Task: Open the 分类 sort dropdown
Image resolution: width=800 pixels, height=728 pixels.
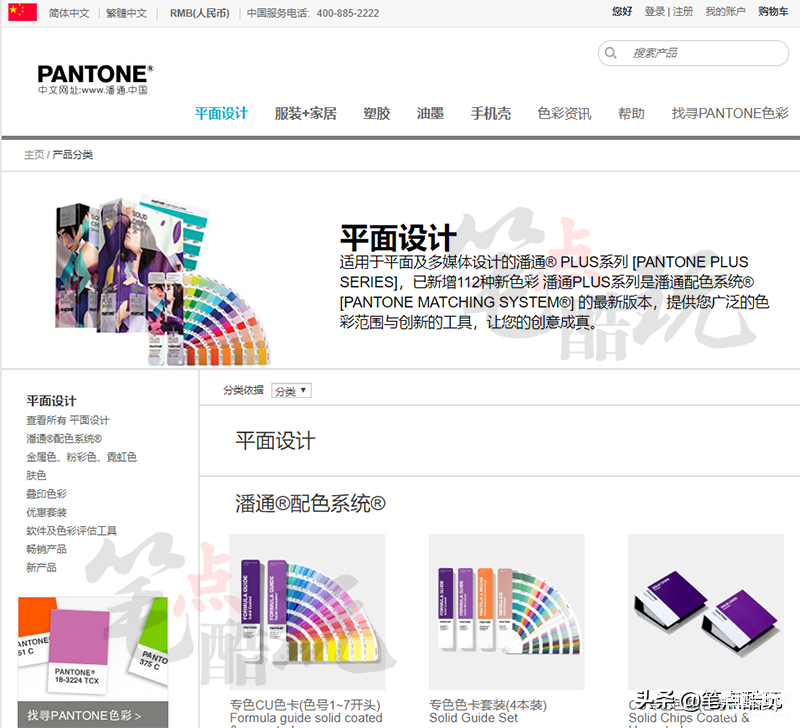Action: click(x=291, y=391)
